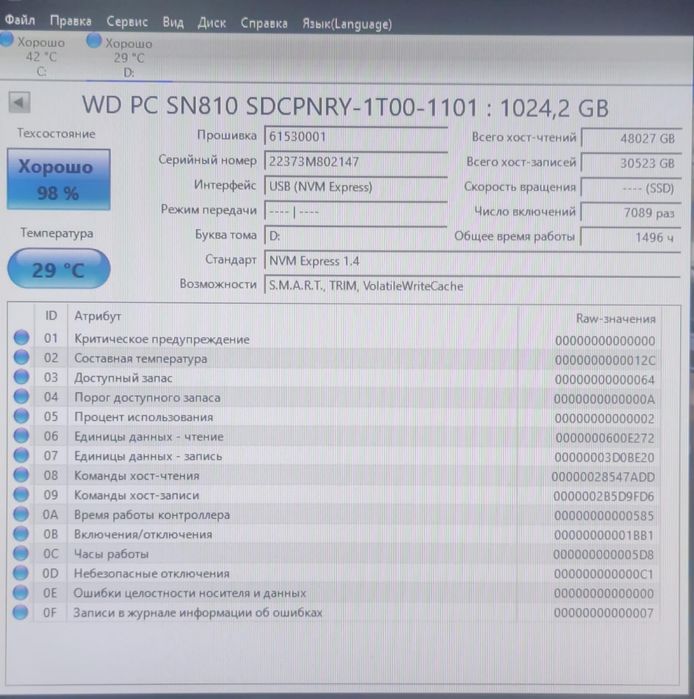
Task: Click the Raw-значения column header
Action: point(589,318)
